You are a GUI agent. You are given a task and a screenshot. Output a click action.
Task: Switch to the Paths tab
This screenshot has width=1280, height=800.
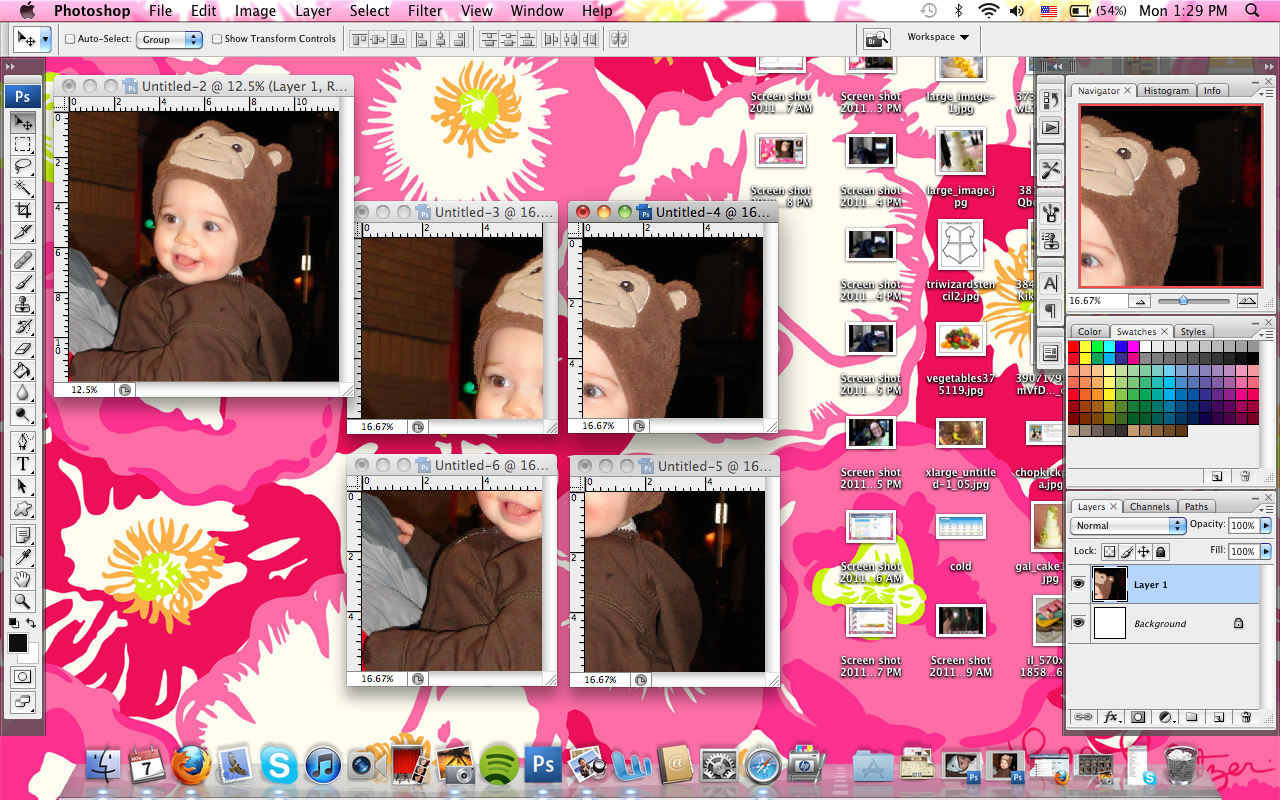[1196, 507]
